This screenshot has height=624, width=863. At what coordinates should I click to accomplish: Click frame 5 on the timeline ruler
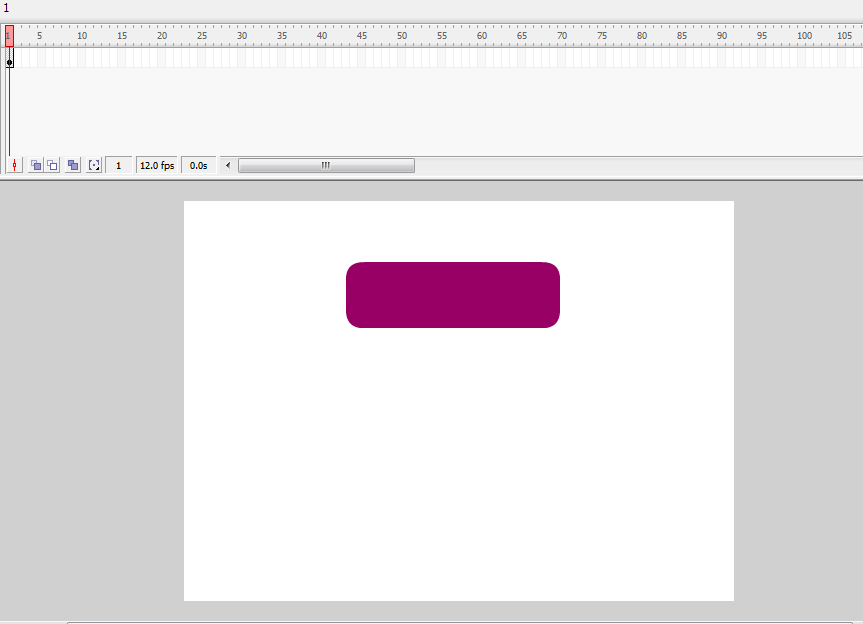(40, 36)
